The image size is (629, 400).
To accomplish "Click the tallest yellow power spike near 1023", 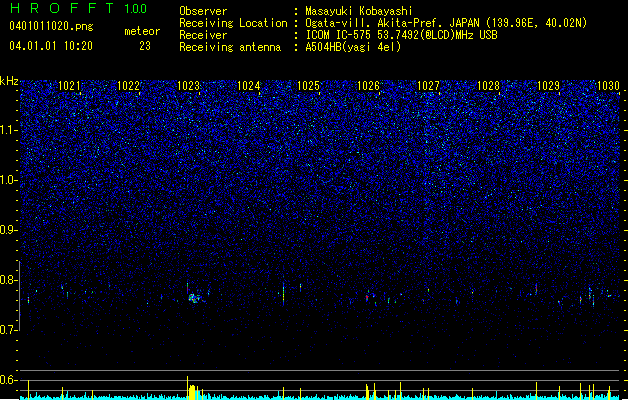I will click(x=187, y=387).
